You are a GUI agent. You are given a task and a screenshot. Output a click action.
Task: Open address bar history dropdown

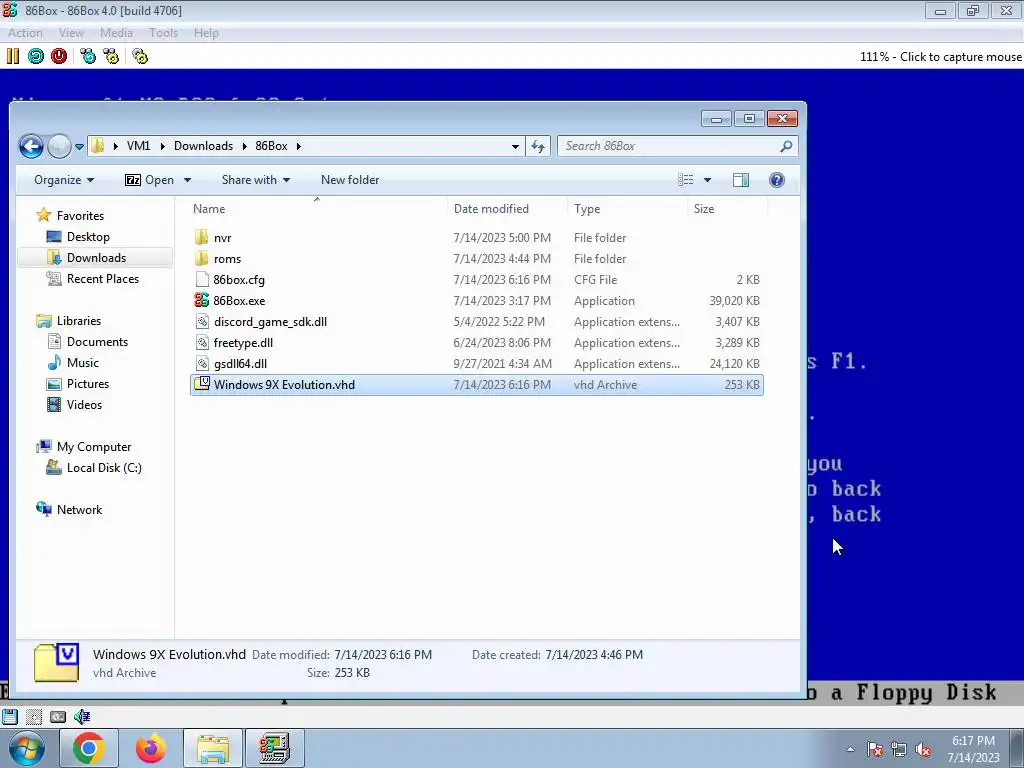pyautogui.click(x=515, y=146)
